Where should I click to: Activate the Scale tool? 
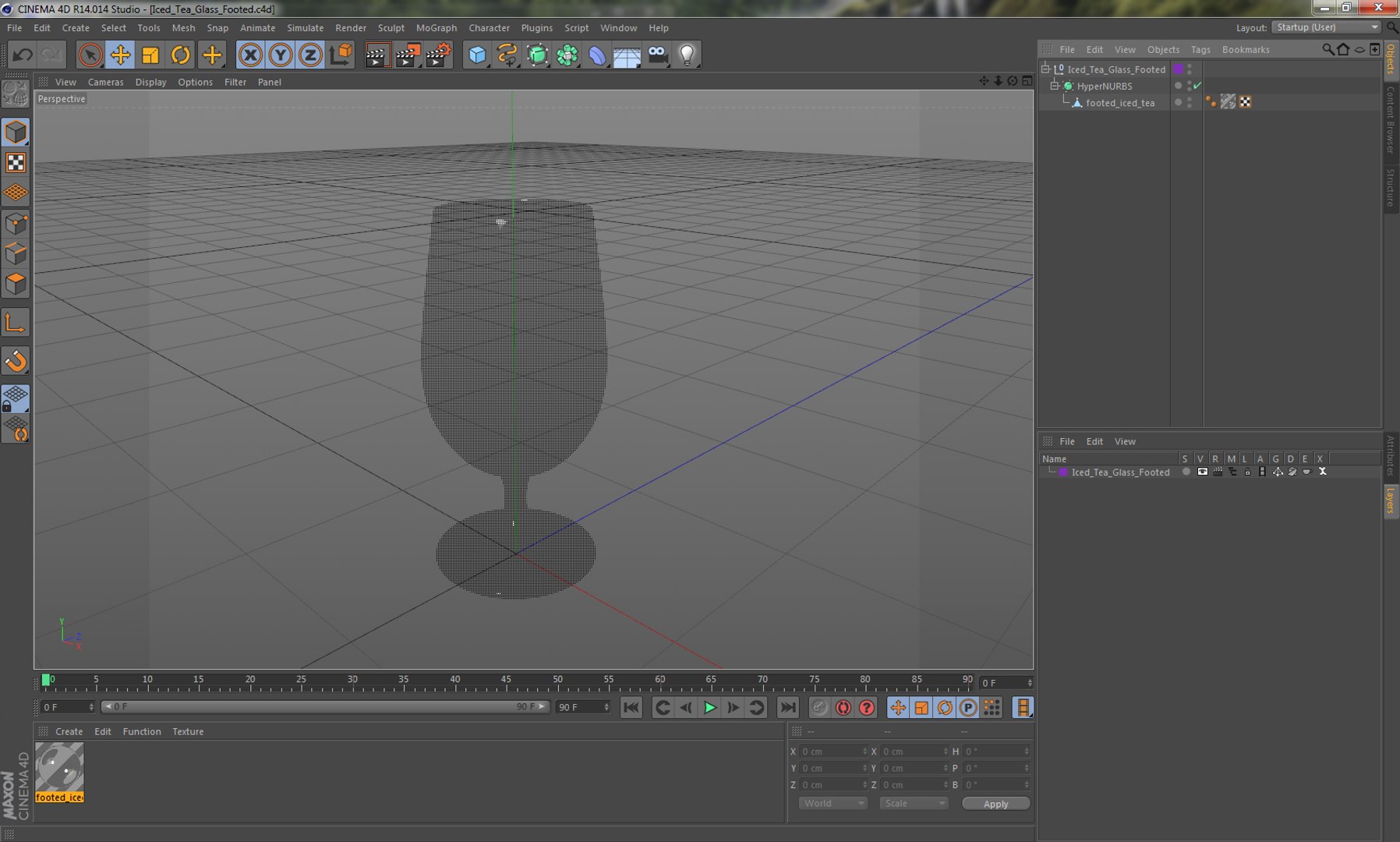(x=150, y=55)
